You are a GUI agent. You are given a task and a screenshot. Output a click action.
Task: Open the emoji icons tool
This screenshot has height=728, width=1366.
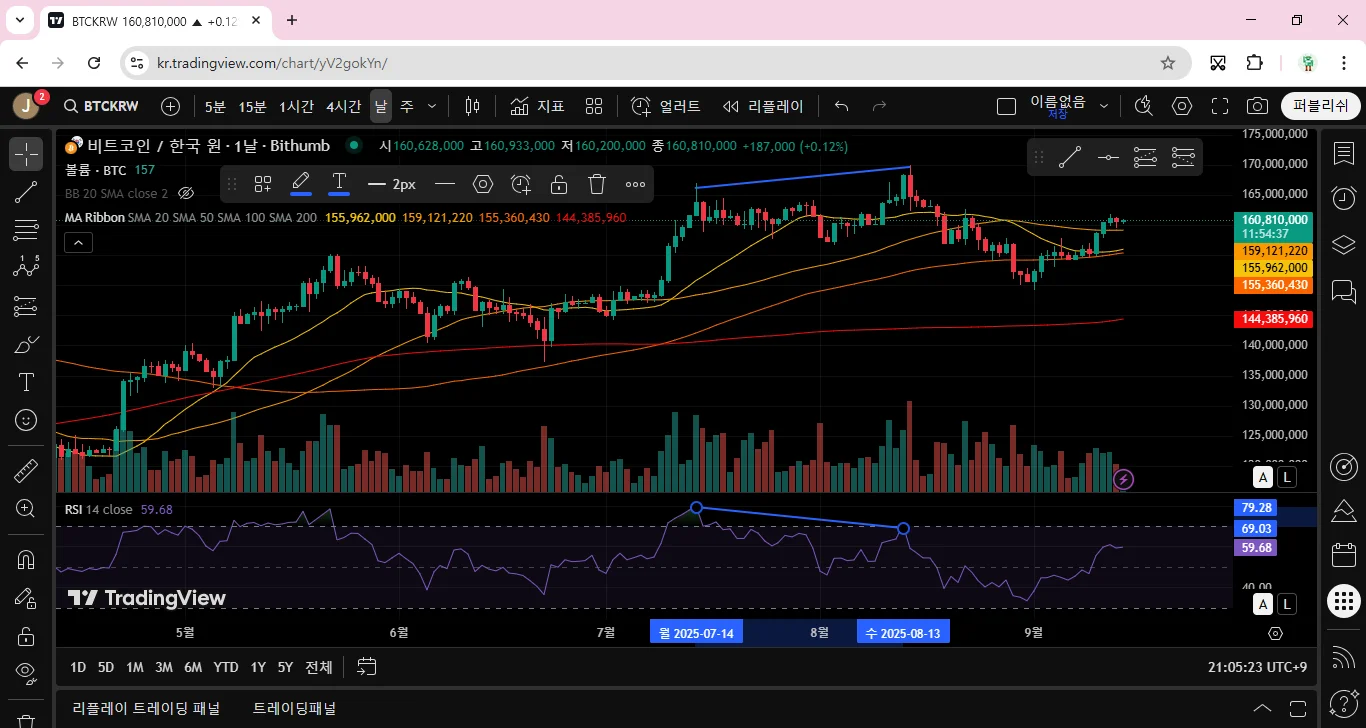click(x=26, y=420)
